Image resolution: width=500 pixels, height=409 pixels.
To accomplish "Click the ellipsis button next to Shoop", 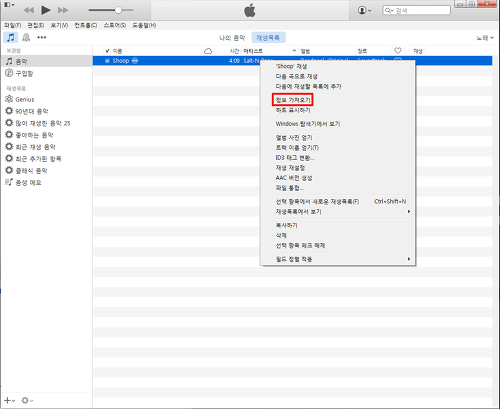I will [135, 61].
